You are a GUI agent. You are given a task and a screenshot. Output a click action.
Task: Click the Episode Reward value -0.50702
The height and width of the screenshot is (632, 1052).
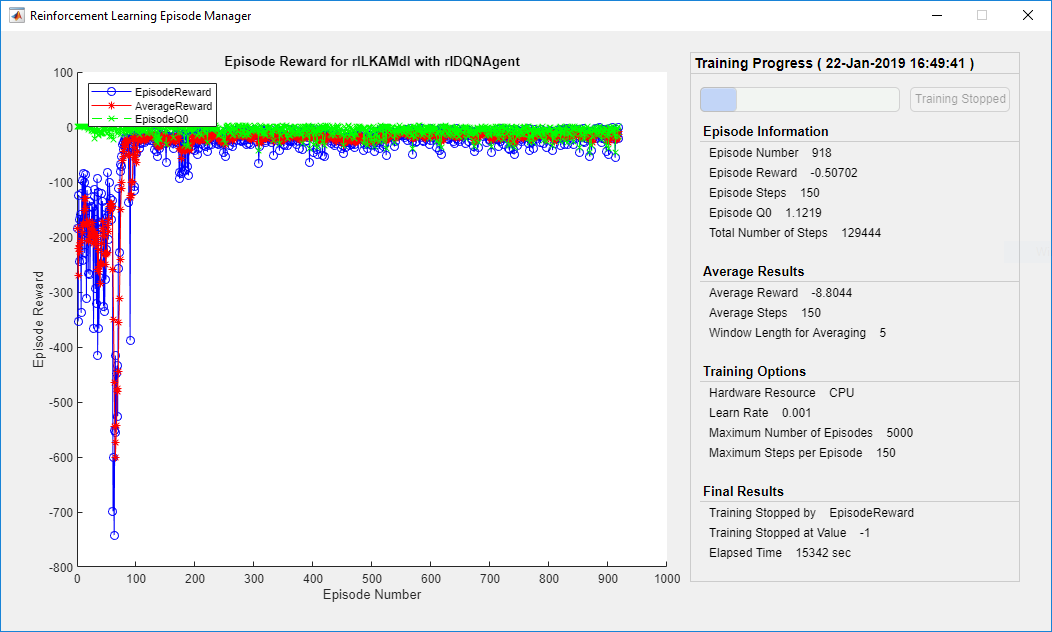833,173
